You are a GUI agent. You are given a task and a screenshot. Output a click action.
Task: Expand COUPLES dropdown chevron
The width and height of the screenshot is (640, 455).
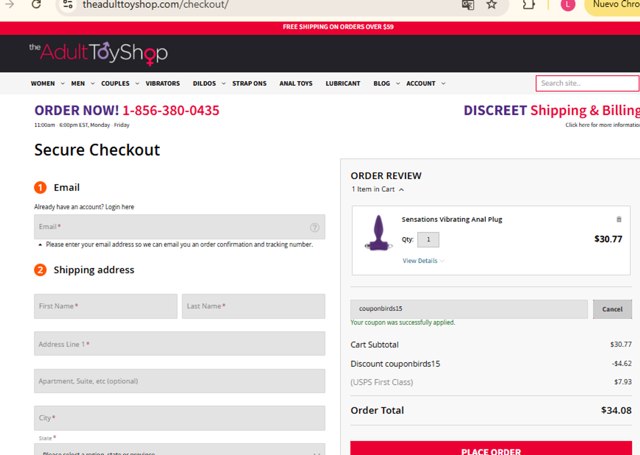tap(137, 83)
